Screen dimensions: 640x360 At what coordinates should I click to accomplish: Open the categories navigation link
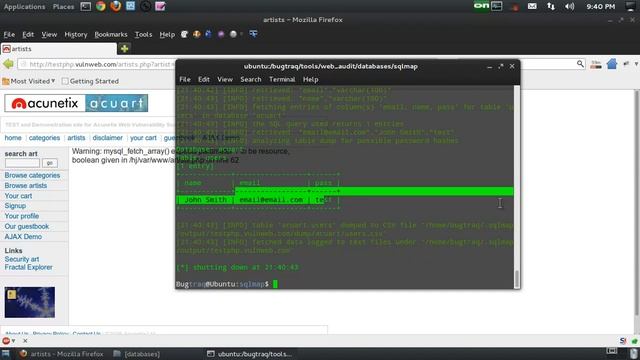[44, 138]
